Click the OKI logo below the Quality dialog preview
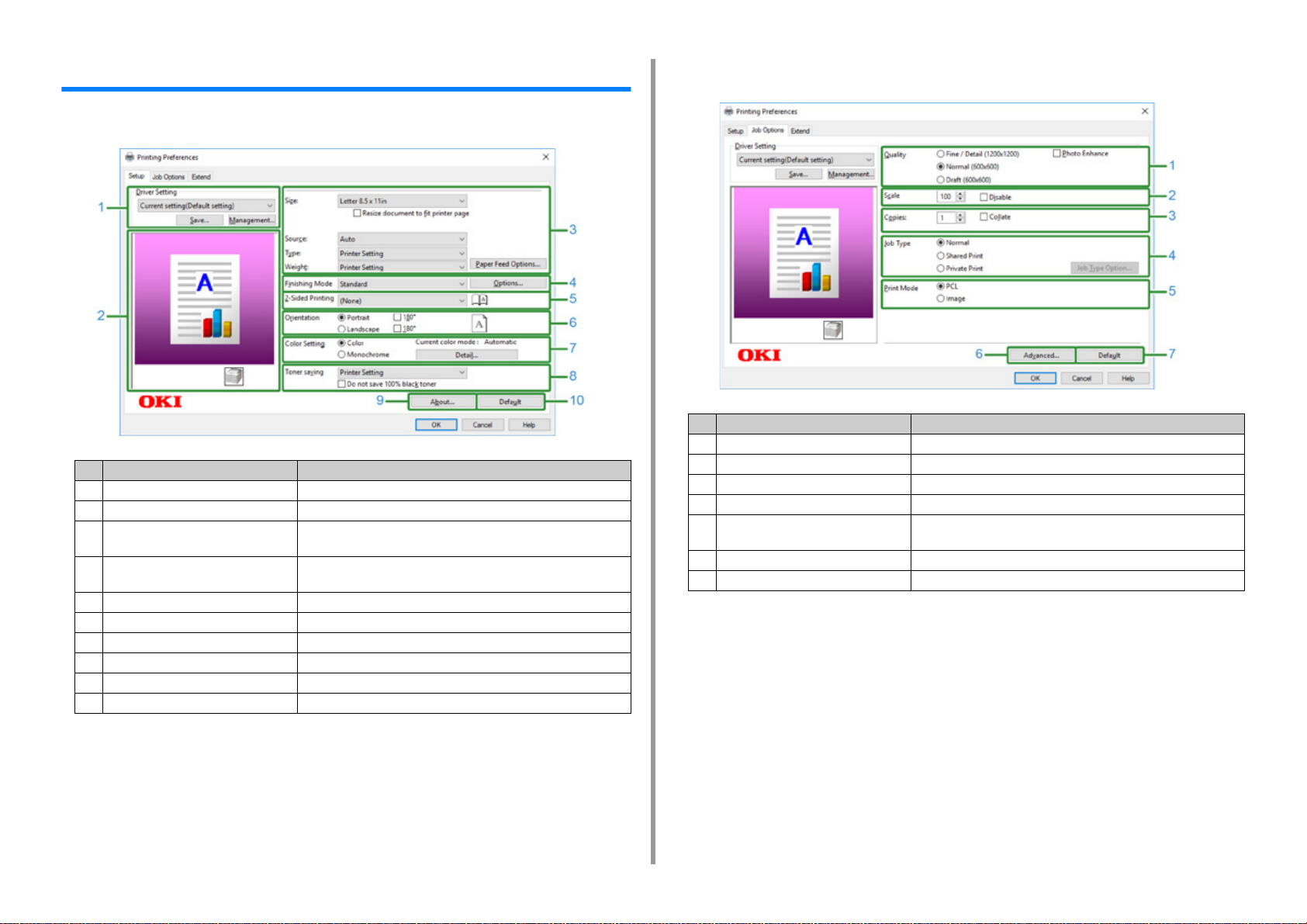Viewport: 1307px width, 924px height. (759, 355)
